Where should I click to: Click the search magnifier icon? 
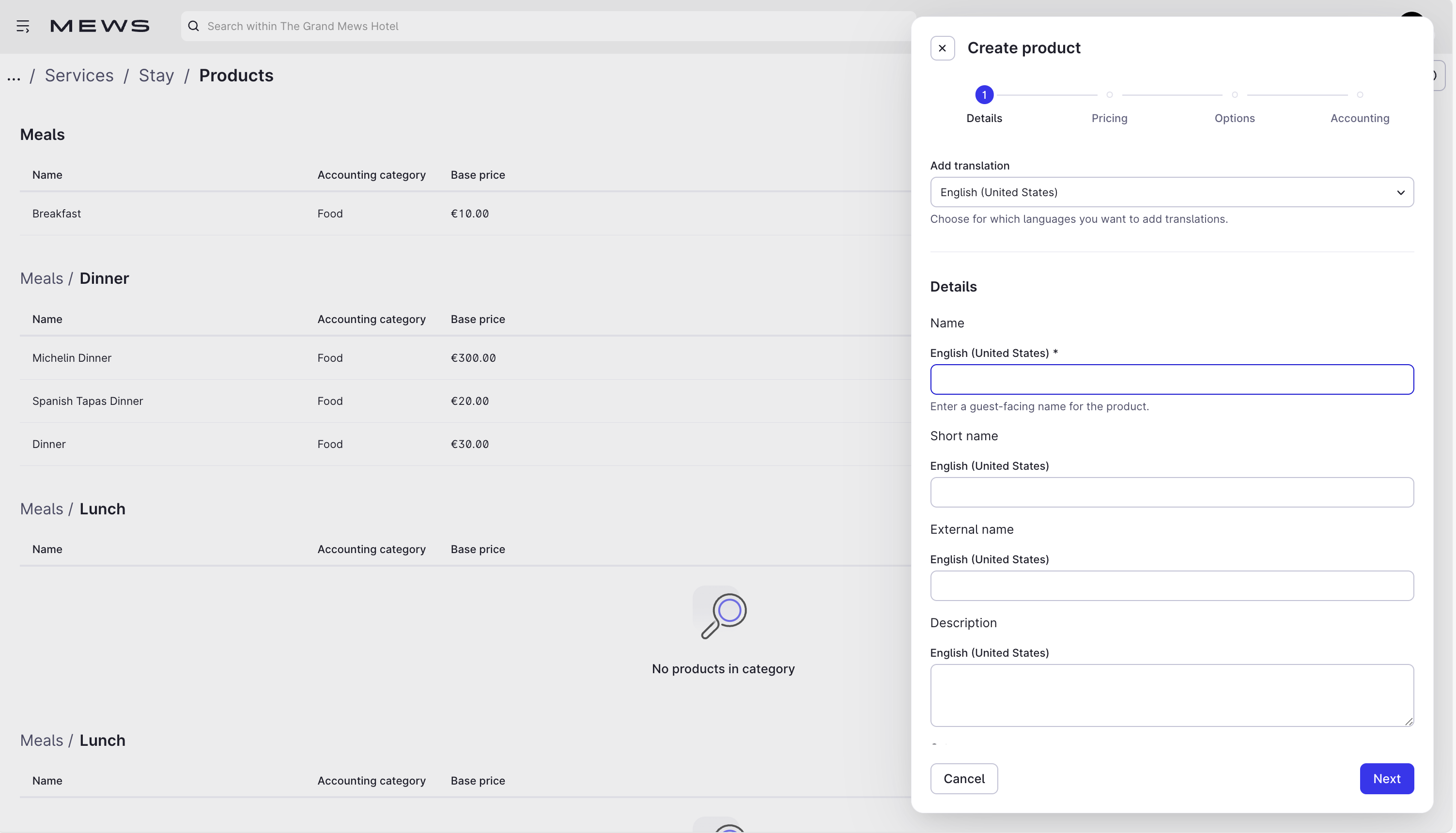(194, 26)
